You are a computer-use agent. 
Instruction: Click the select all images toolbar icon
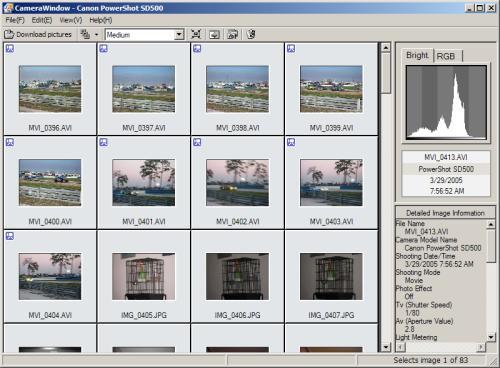click(196, 34)
